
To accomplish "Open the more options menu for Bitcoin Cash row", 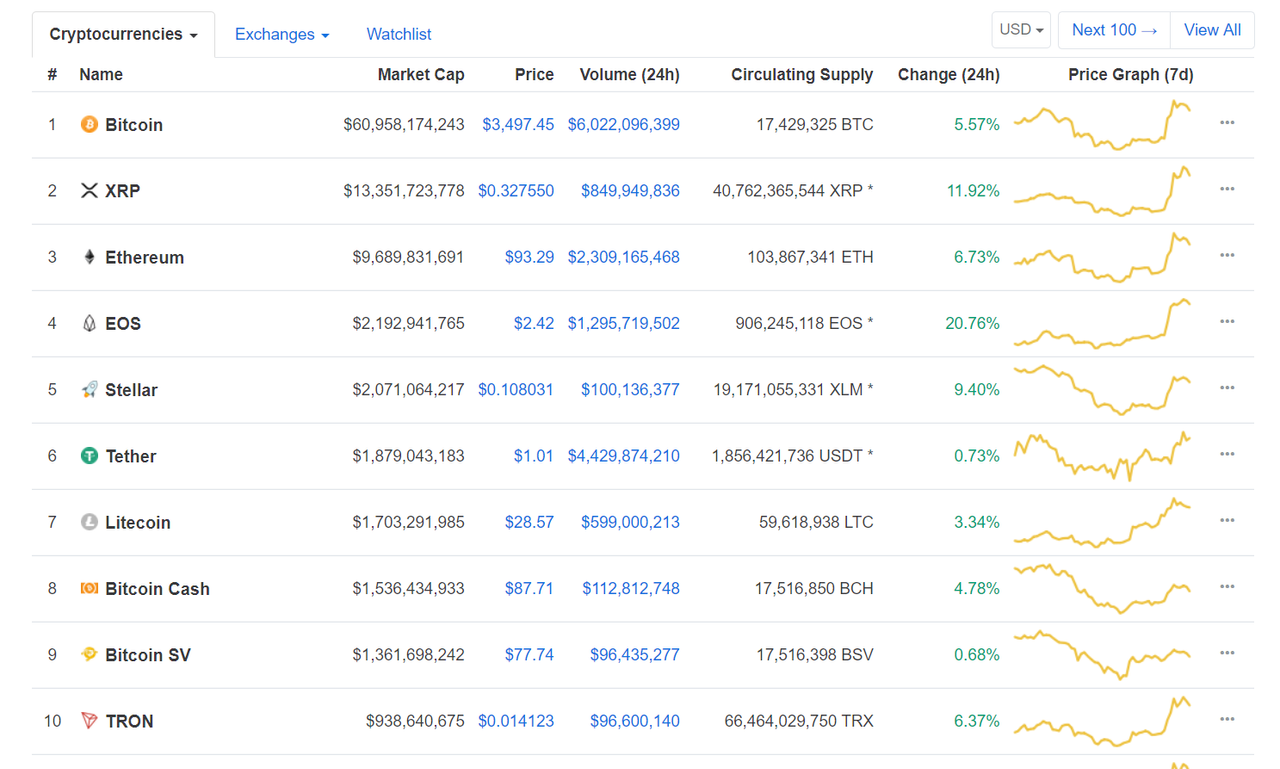I will [1227, 587].
